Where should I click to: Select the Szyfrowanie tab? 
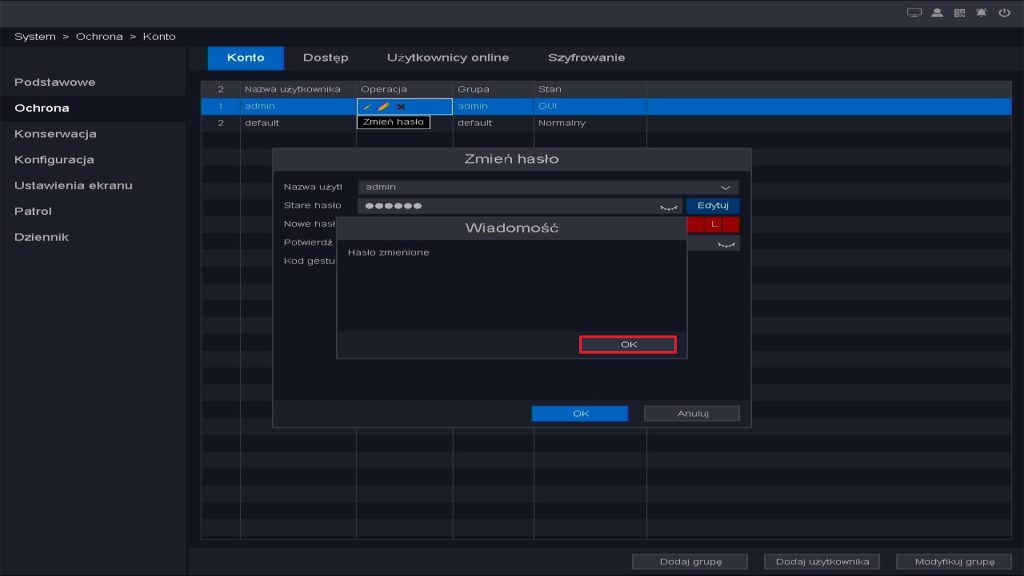pos(586,58)
